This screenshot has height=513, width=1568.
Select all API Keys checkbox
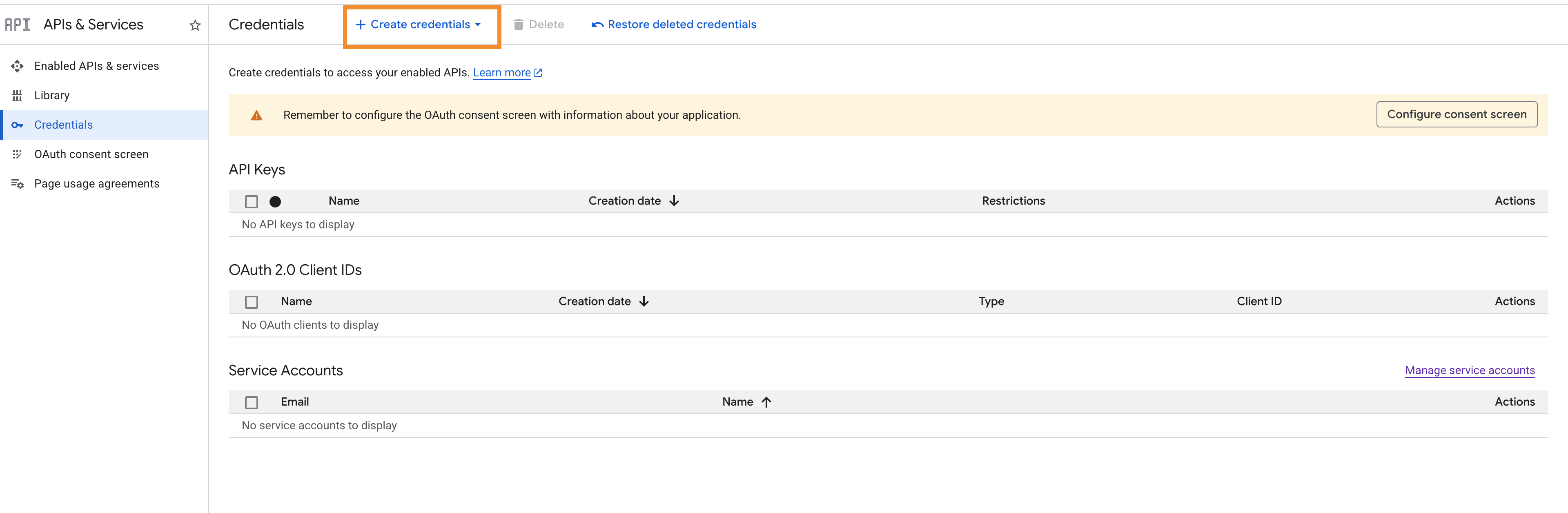(x=252, y=201)
